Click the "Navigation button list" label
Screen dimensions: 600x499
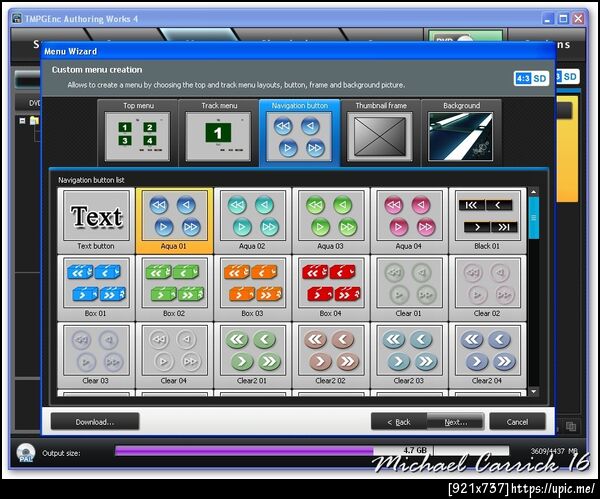(x=91, y=180)
